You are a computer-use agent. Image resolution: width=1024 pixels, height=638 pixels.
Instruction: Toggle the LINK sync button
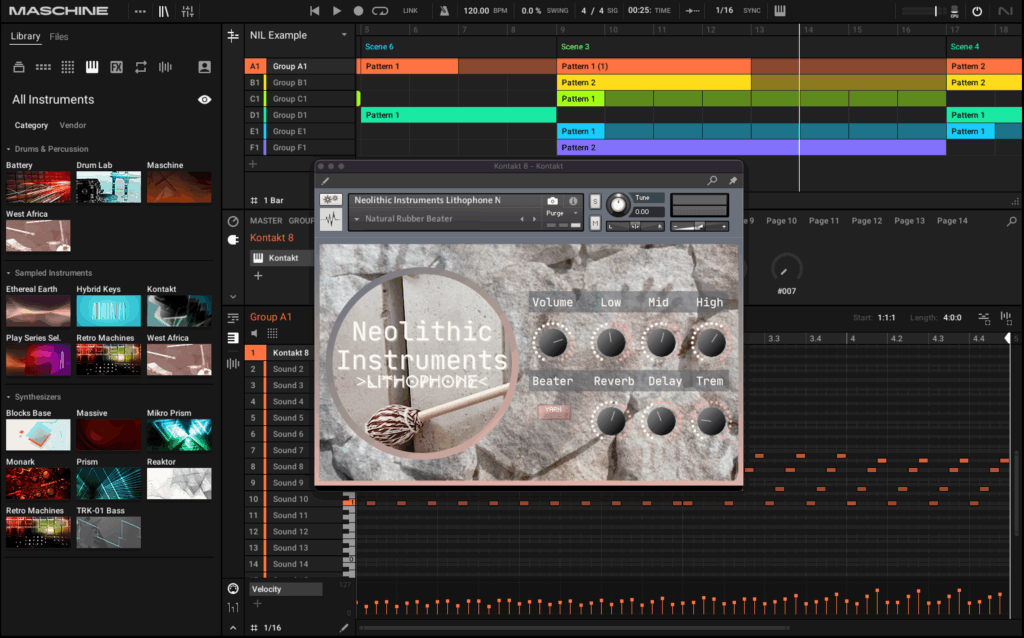[x=410, y=11]
